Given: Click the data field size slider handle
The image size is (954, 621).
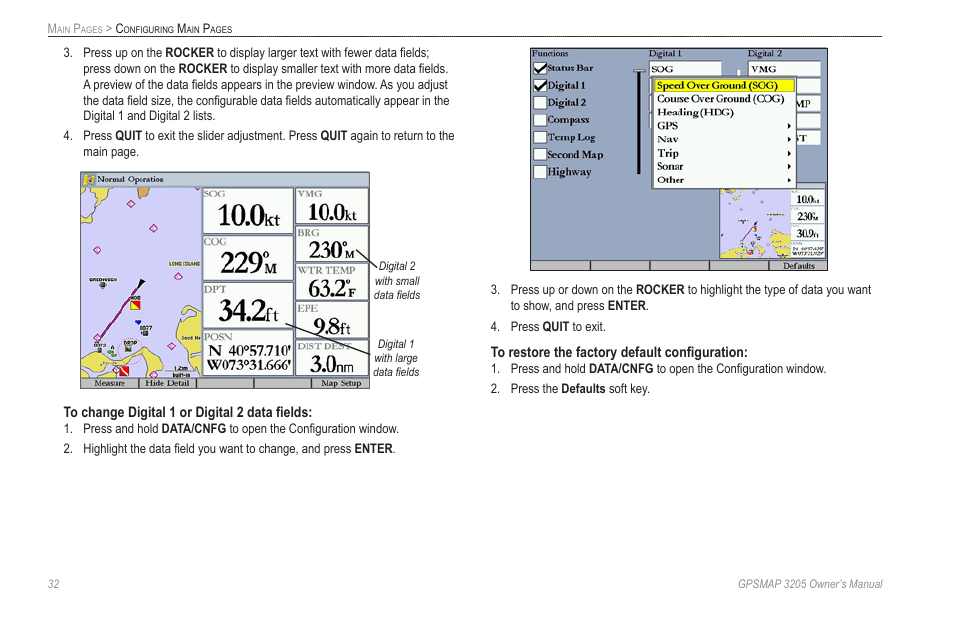Looking at the screenshot, I should coord(639,71).
